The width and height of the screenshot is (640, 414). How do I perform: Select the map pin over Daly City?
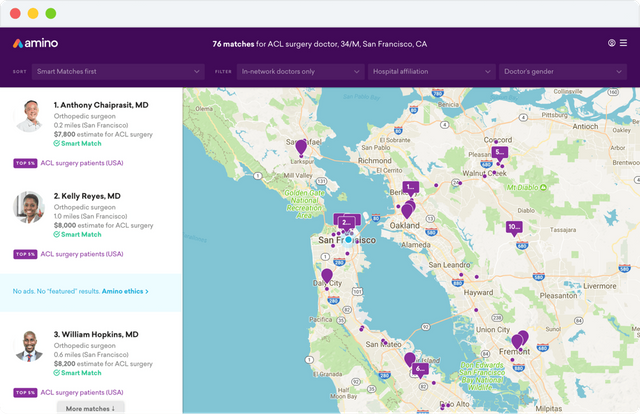point(326,275)
